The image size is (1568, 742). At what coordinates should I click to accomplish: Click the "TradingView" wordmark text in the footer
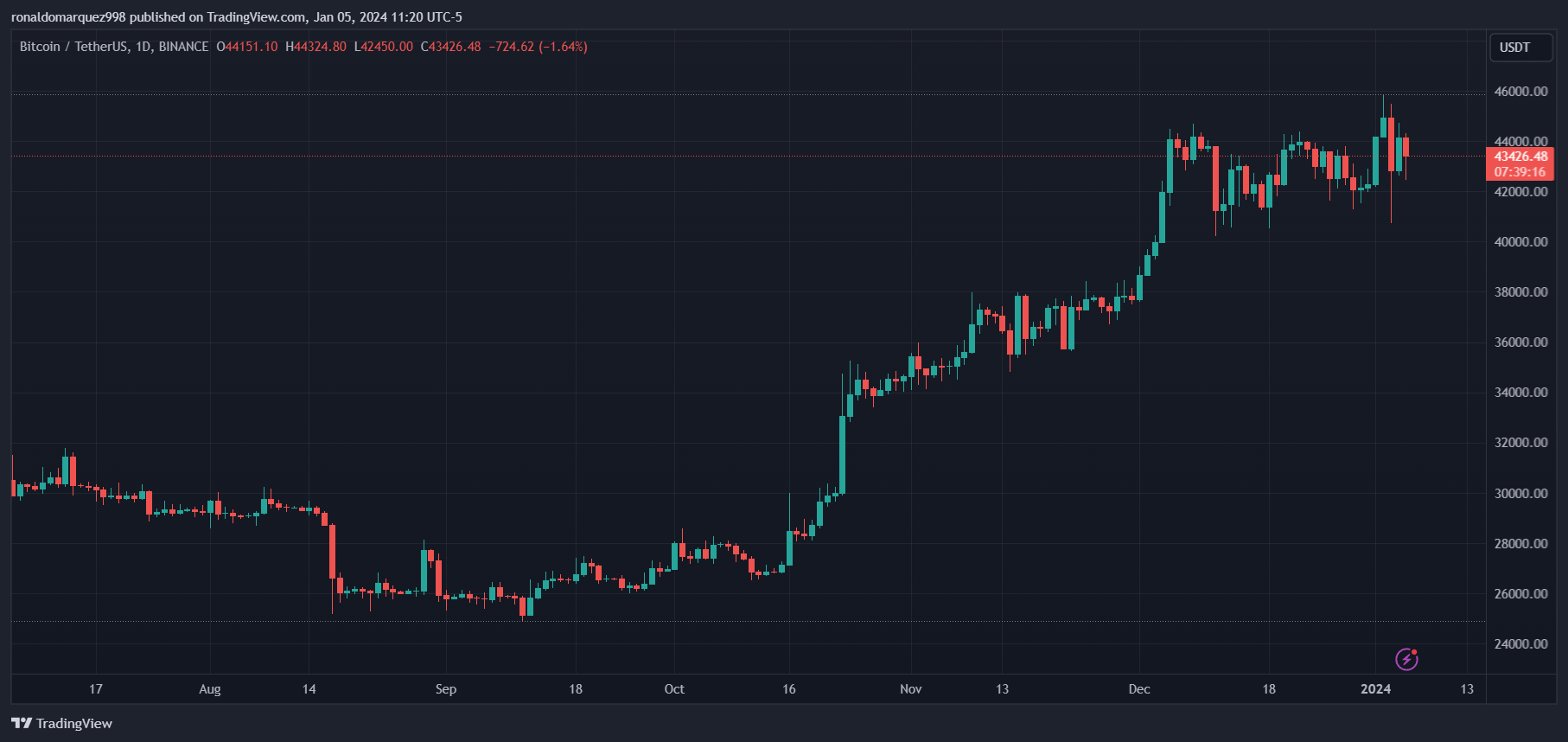pyautogui.click(x=74, y=723)
